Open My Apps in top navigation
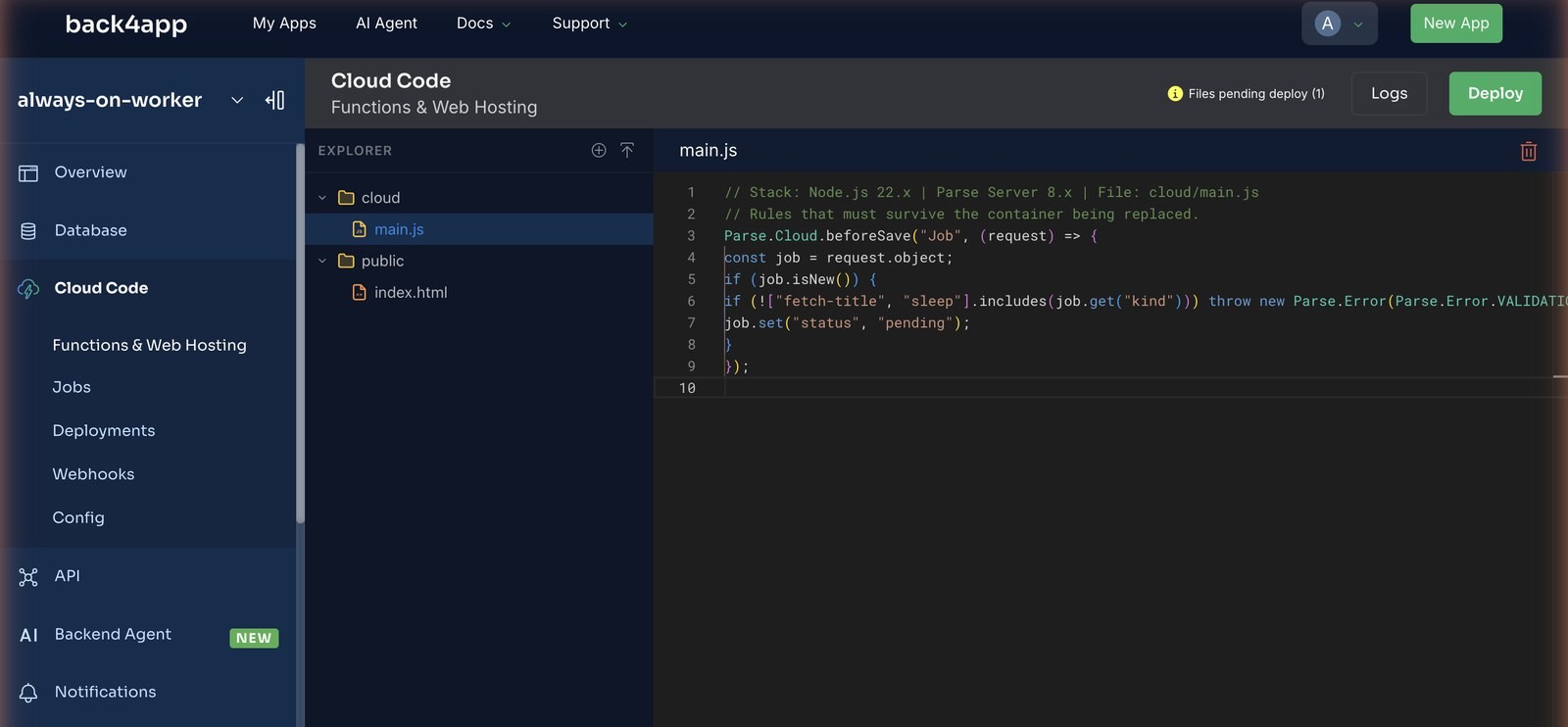This screenshot has height=727, width=1568. coord(284,24)
